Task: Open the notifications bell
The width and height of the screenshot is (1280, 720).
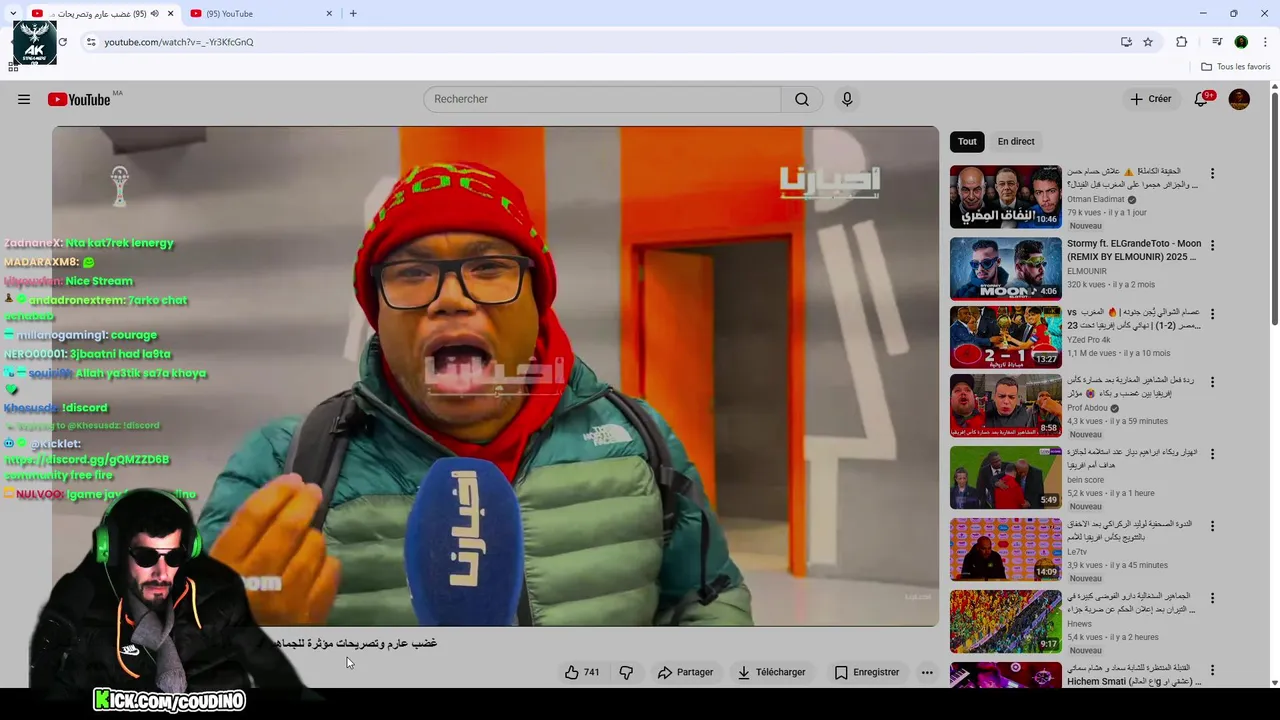Action: point(1201,99)
